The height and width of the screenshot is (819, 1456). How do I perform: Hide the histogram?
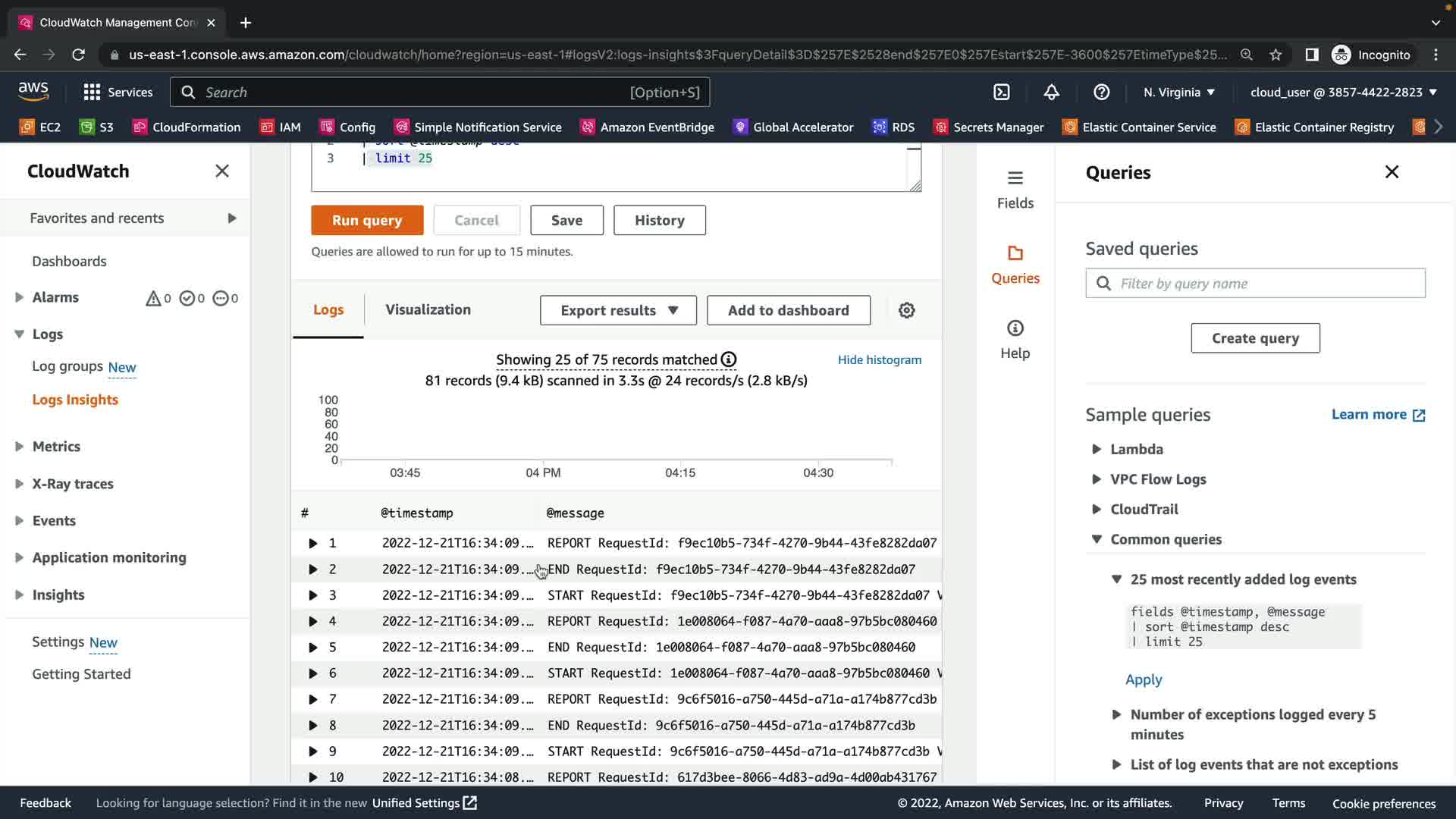tap(879, 360)
